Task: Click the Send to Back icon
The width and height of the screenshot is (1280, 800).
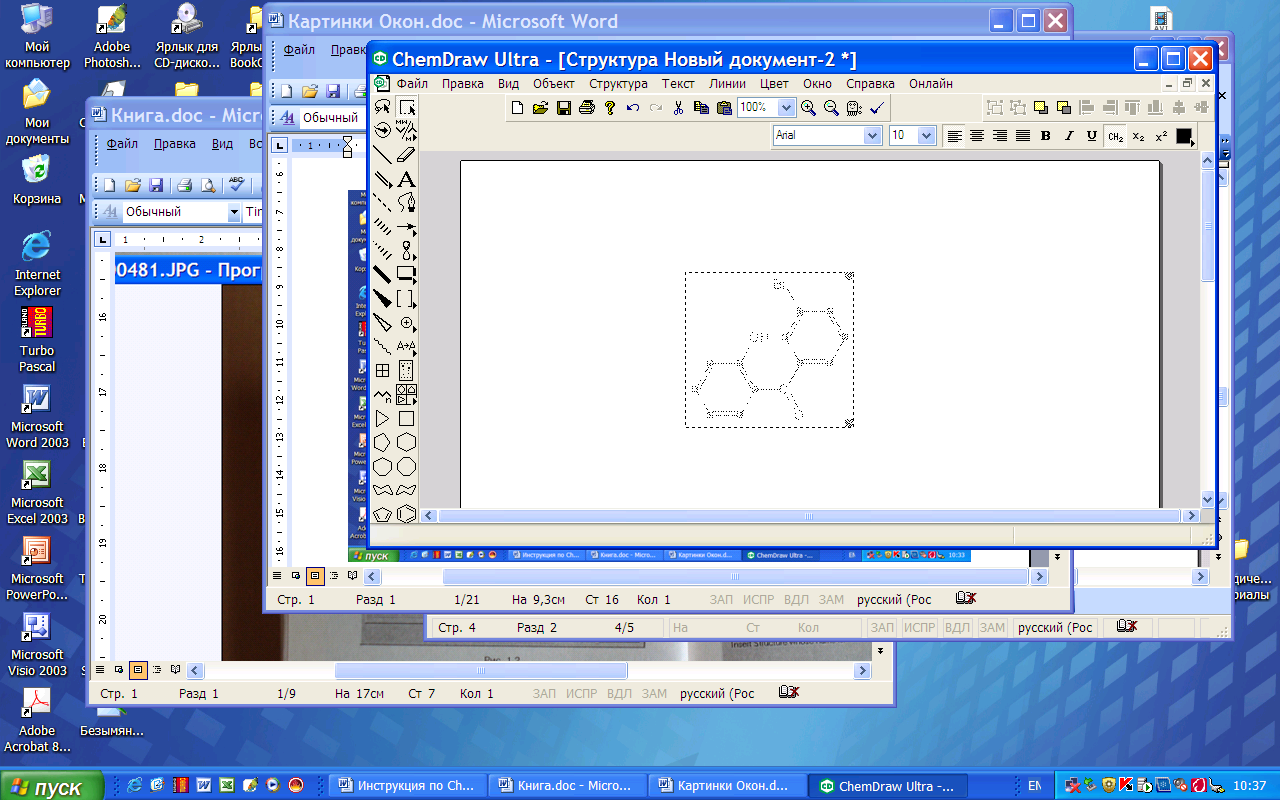Action: [1064, 108]
